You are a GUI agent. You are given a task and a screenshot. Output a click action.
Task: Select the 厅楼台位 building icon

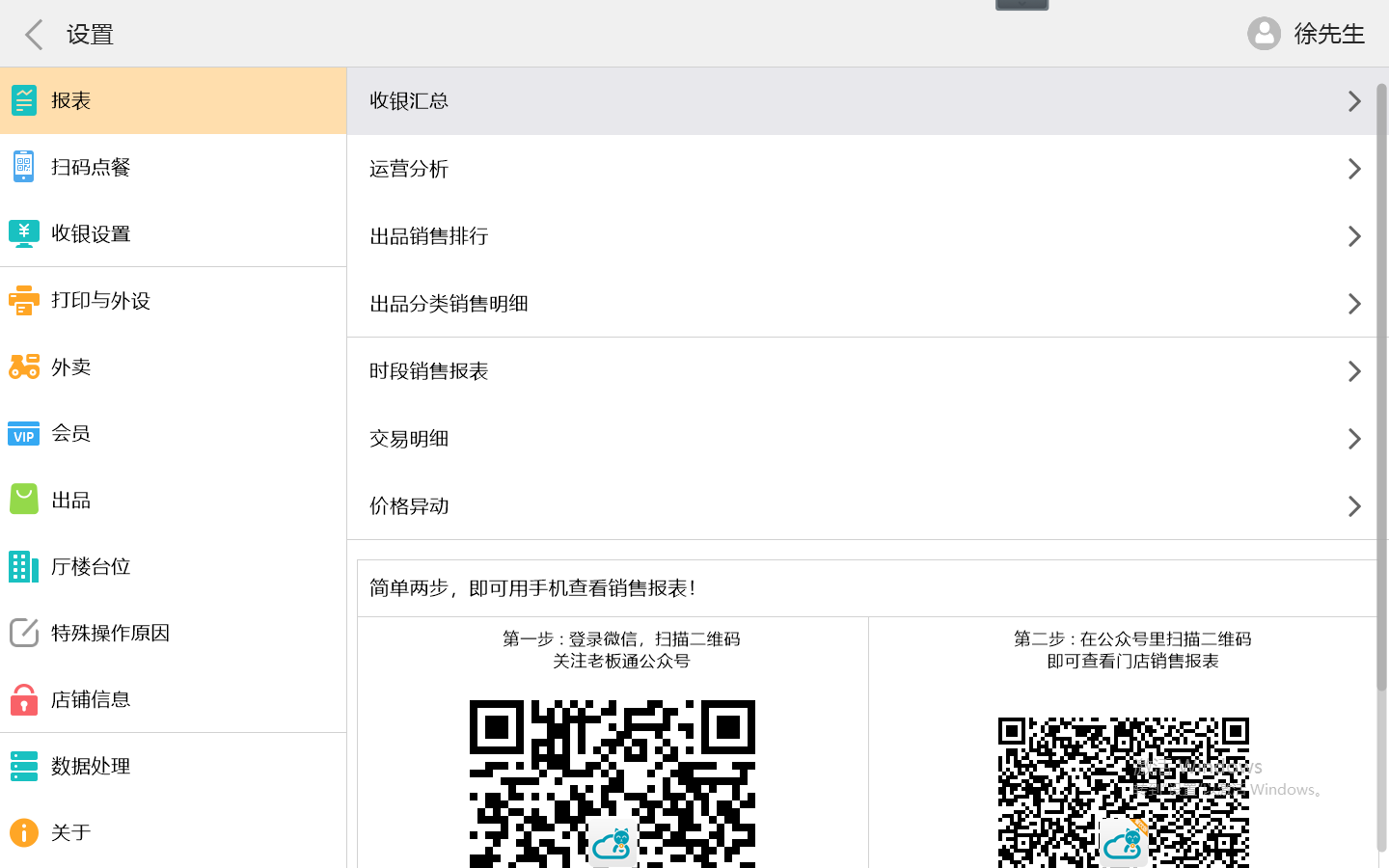(x=24, y=566)
